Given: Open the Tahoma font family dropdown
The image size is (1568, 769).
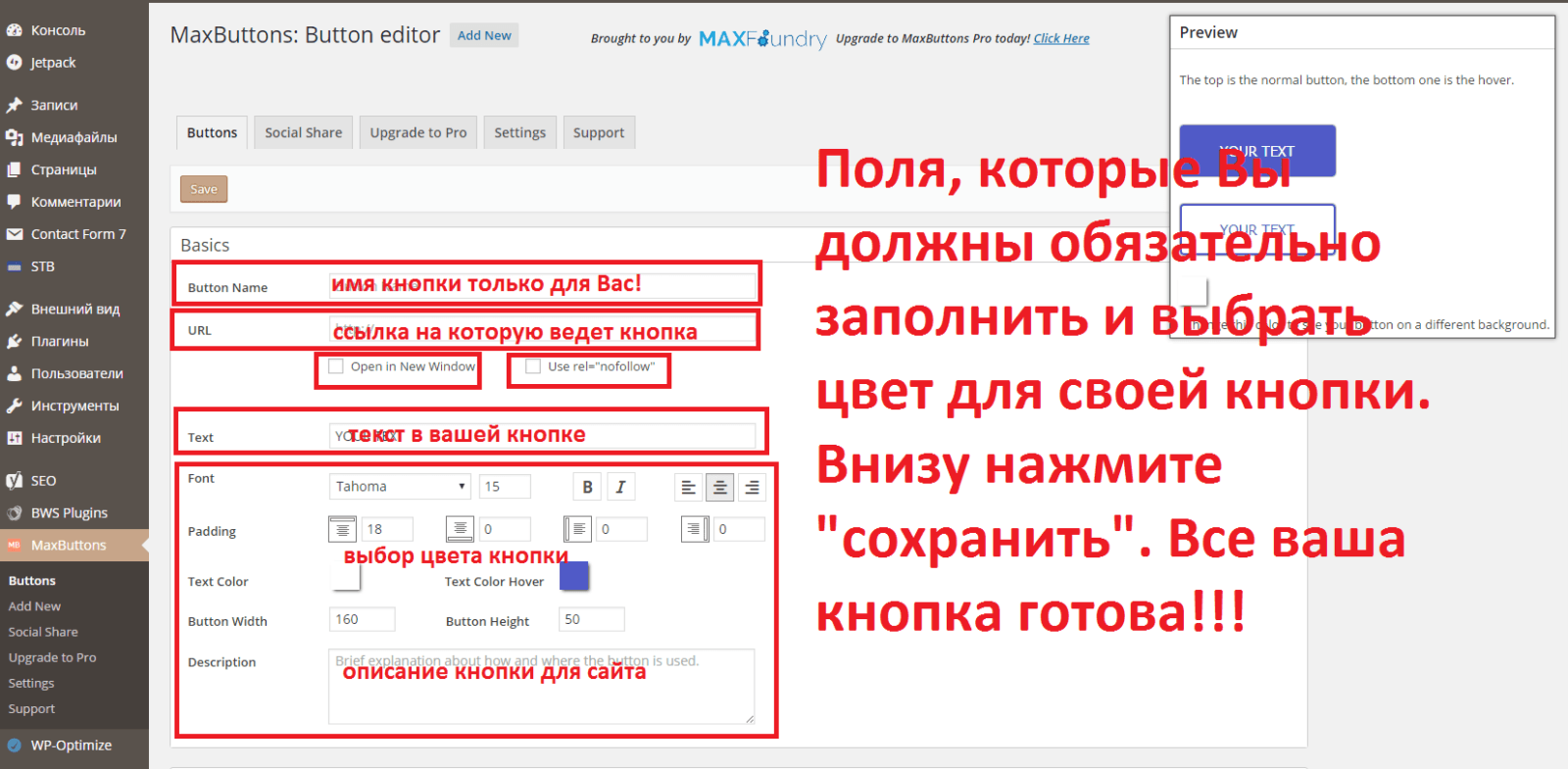Looking at the screenshot, I should click(x=400, y=486).
